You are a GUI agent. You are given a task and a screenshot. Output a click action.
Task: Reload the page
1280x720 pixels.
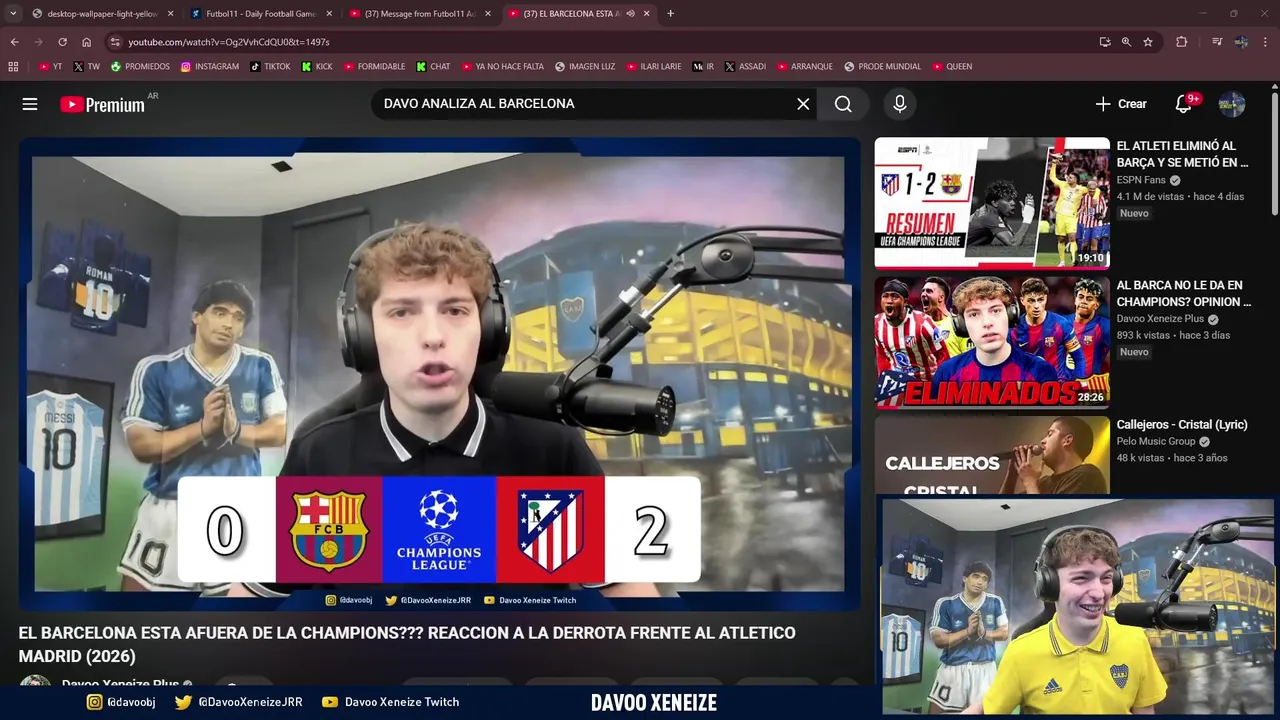coord(62,42)
